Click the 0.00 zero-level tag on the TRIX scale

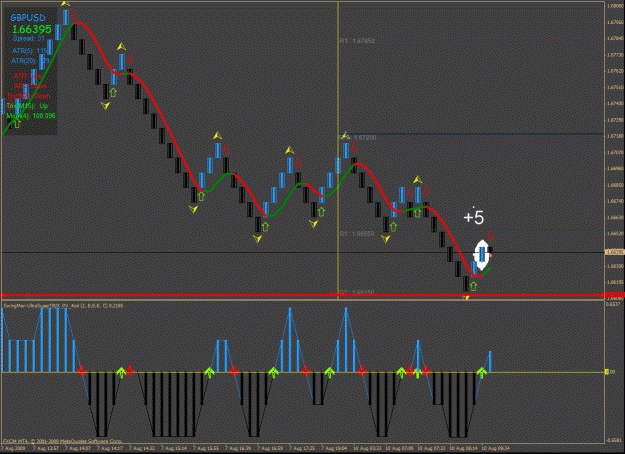click(x=610, y=372)
